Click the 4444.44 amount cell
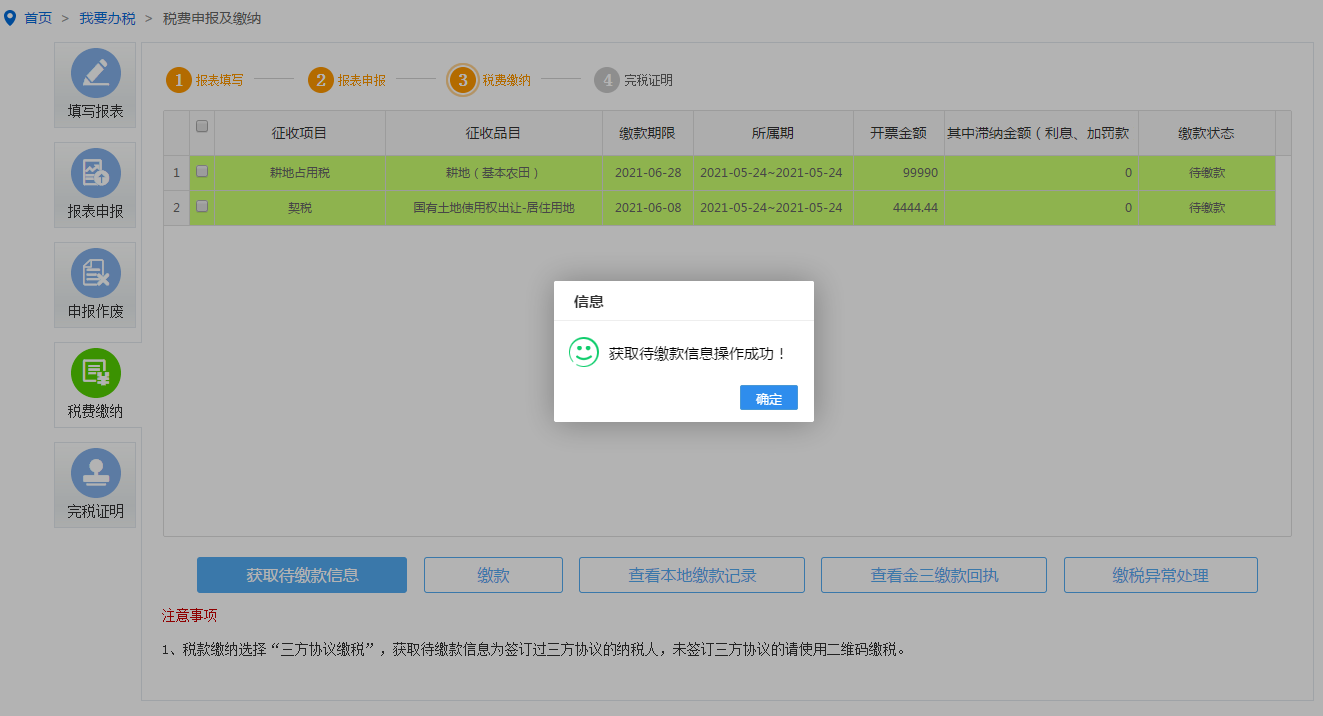 coord(899,208)
